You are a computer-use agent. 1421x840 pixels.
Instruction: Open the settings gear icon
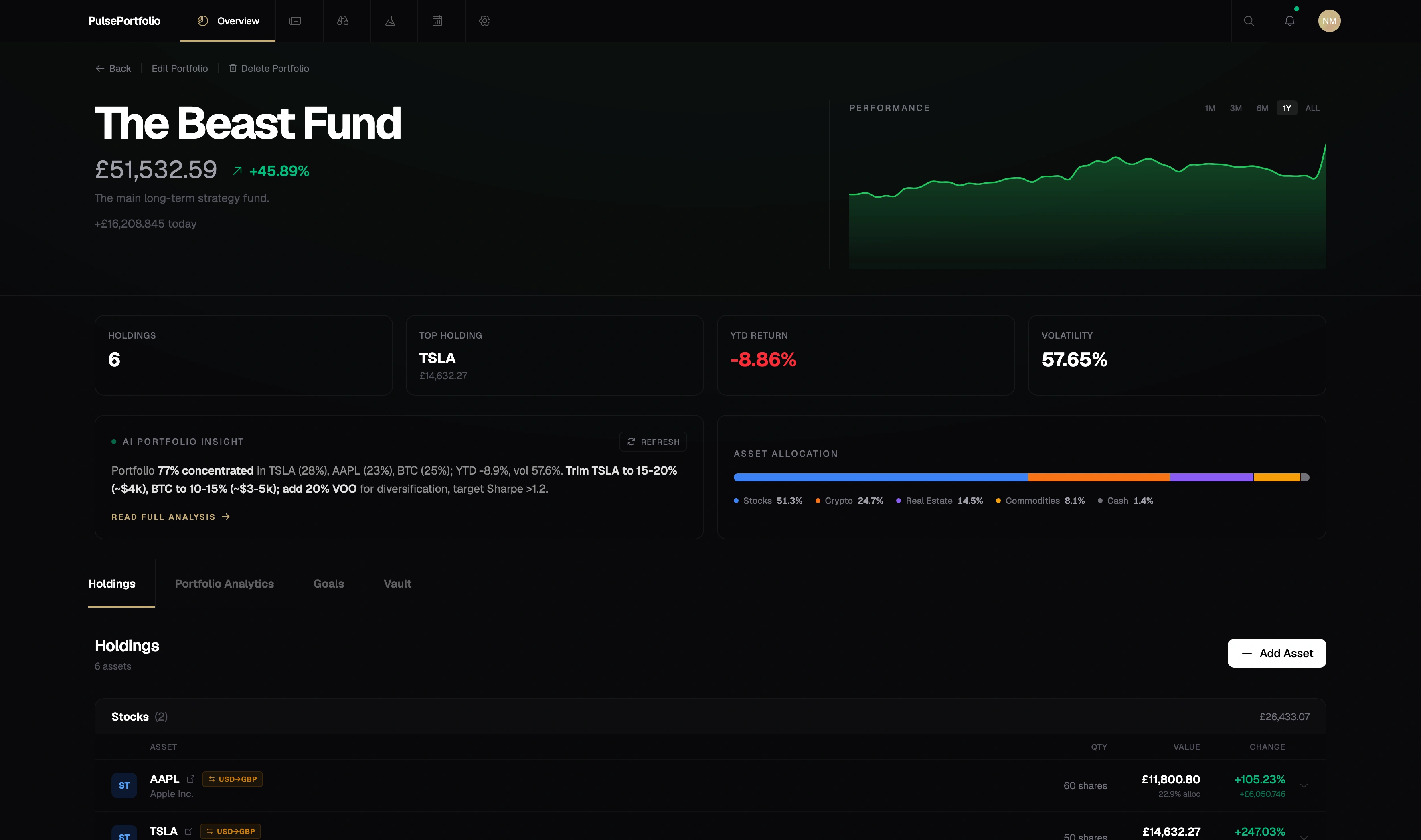coord(484,21)
